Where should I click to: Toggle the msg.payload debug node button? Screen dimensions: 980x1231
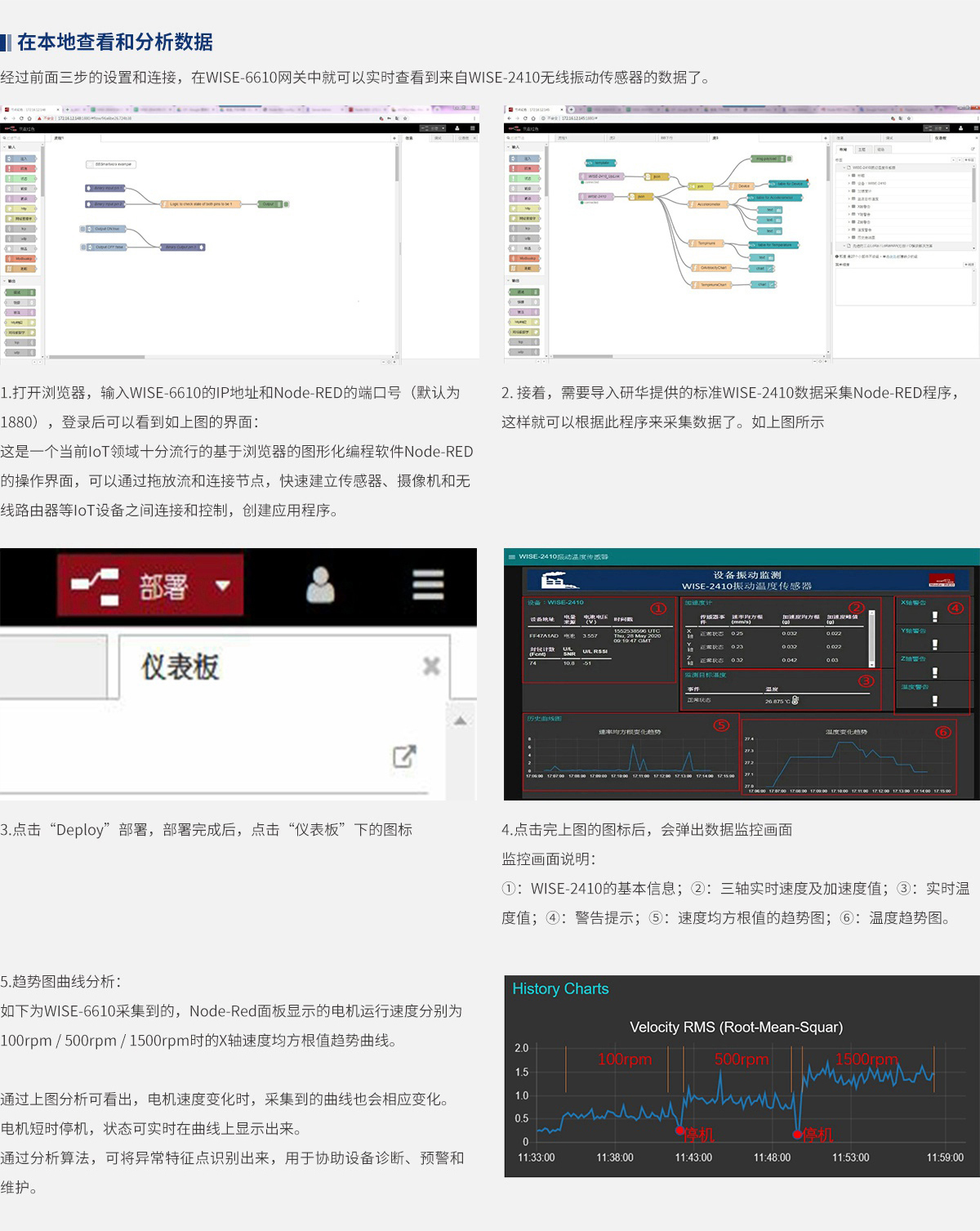coord(790,159)
